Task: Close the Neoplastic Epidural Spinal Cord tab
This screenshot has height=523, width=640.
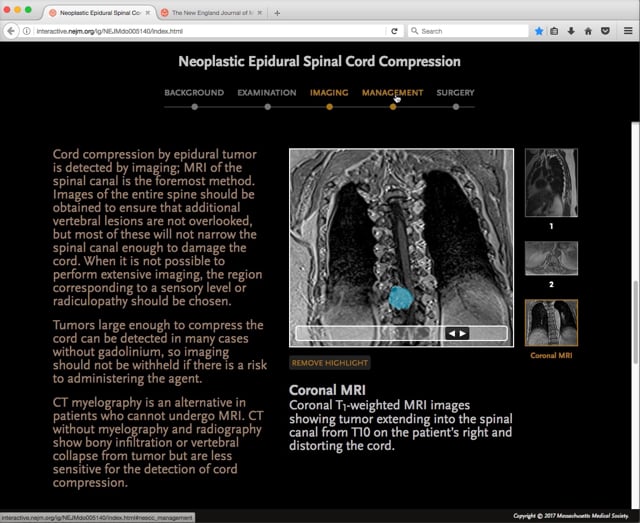Action: [148, 13]
